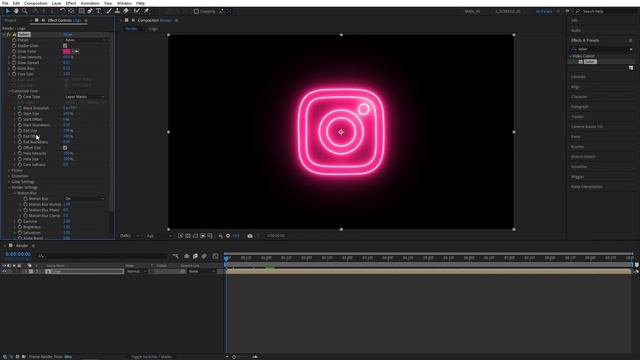The width and height of the screenshot is (640, 360).
Task: Expand the Glow Settings group
Action: (x=9, y=182)
